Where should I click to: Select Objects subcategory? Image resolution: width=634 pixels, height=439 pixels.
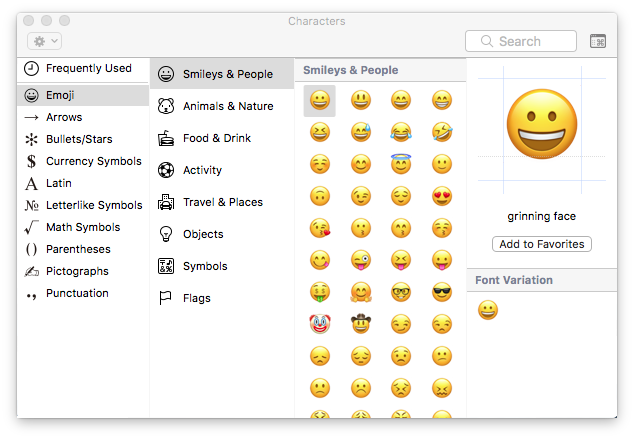tap(222, 234)
